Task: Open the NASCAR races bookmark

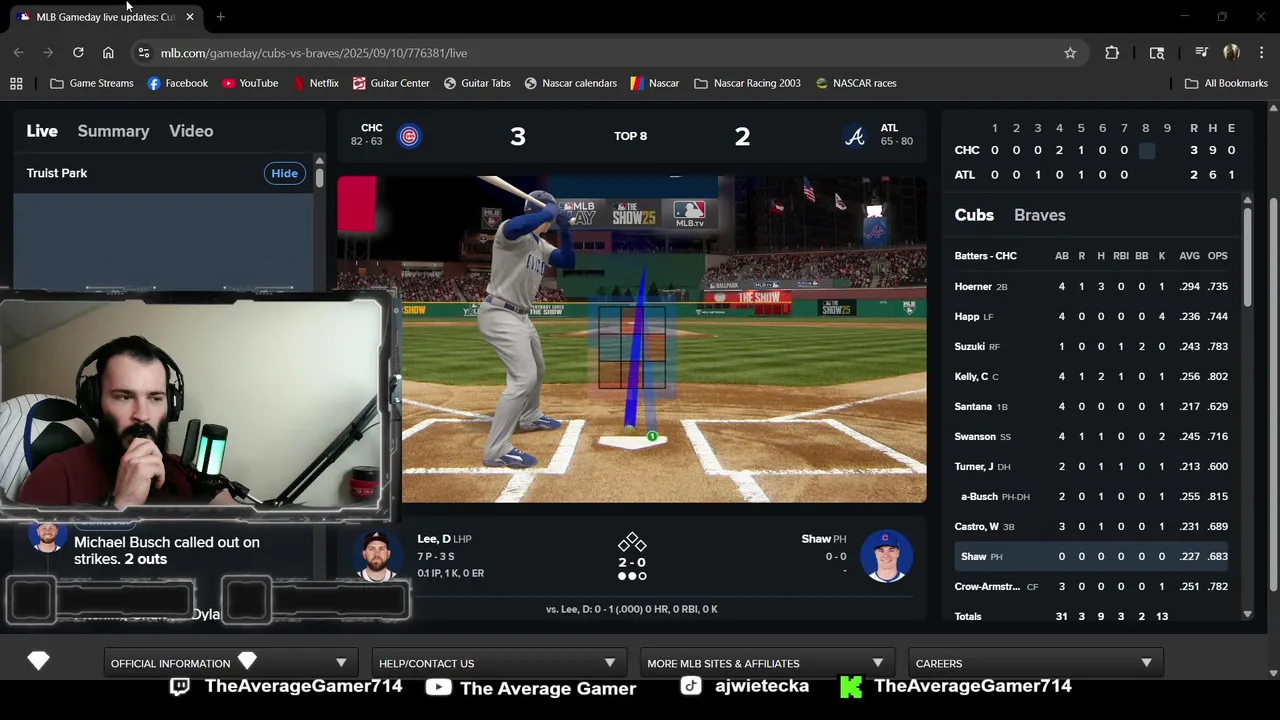Action: click(856, 83)
